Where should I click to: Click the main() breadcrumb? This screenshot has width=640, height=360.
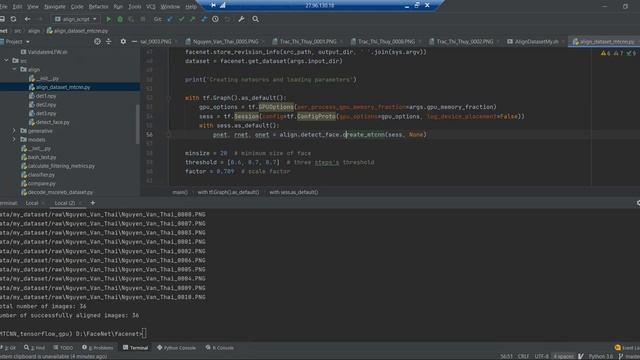(180, 192)
